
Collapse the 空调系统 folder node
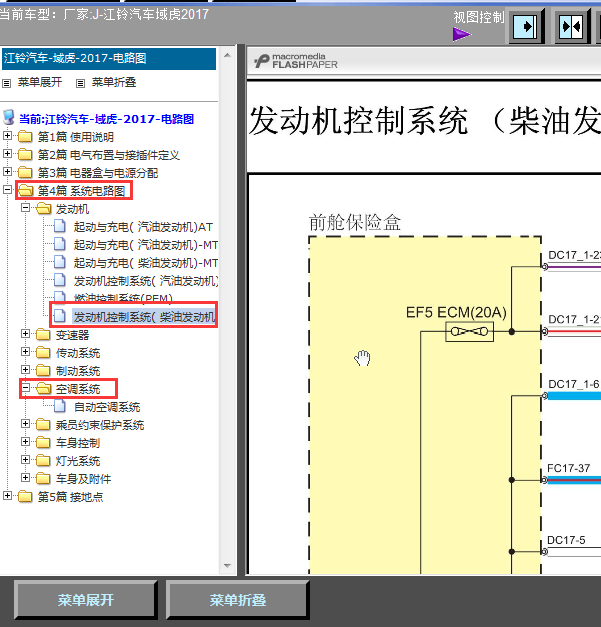[26, 387]
